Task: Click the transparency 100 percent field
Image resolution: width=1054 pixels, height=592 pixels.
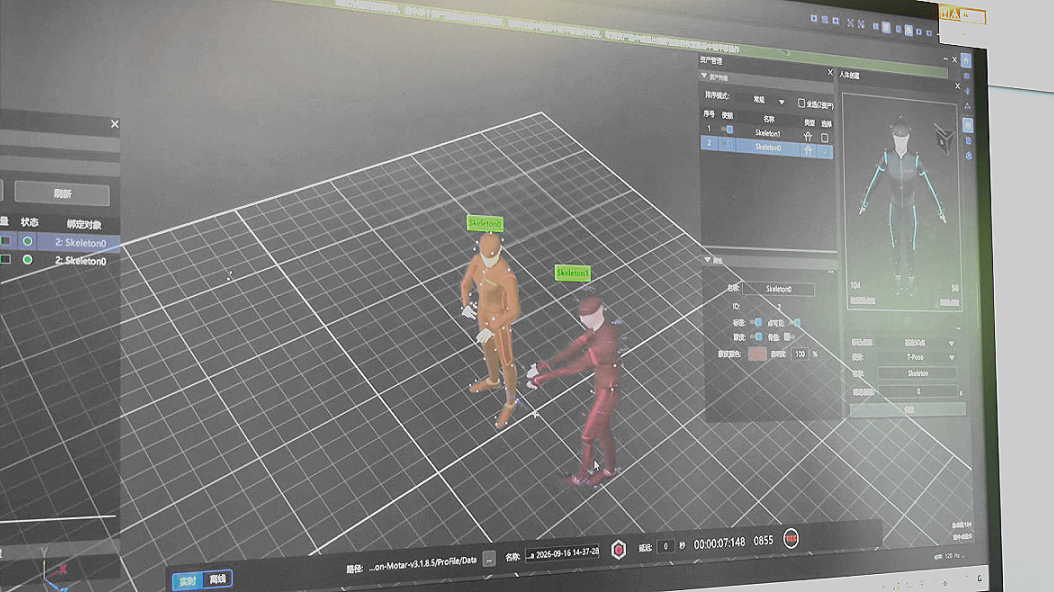Action: (799, 353)
